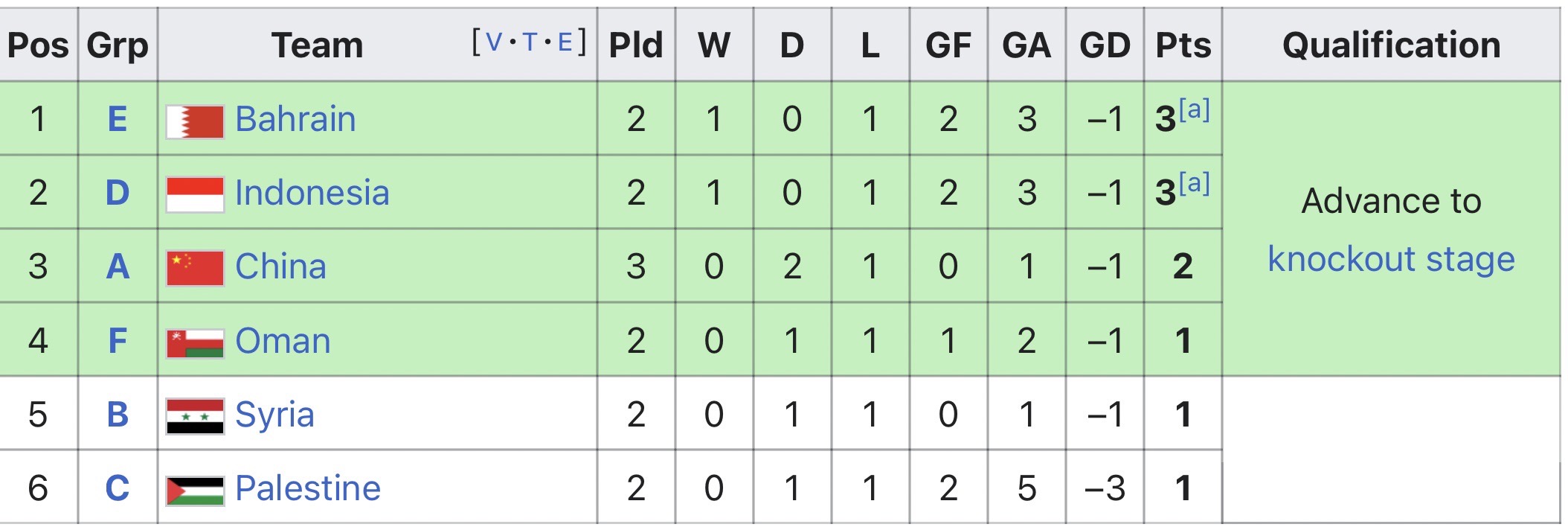Viewport: 1568px width, 530px height.
Task: Click the Bahrain flag icon
Action: coord(195,121)
